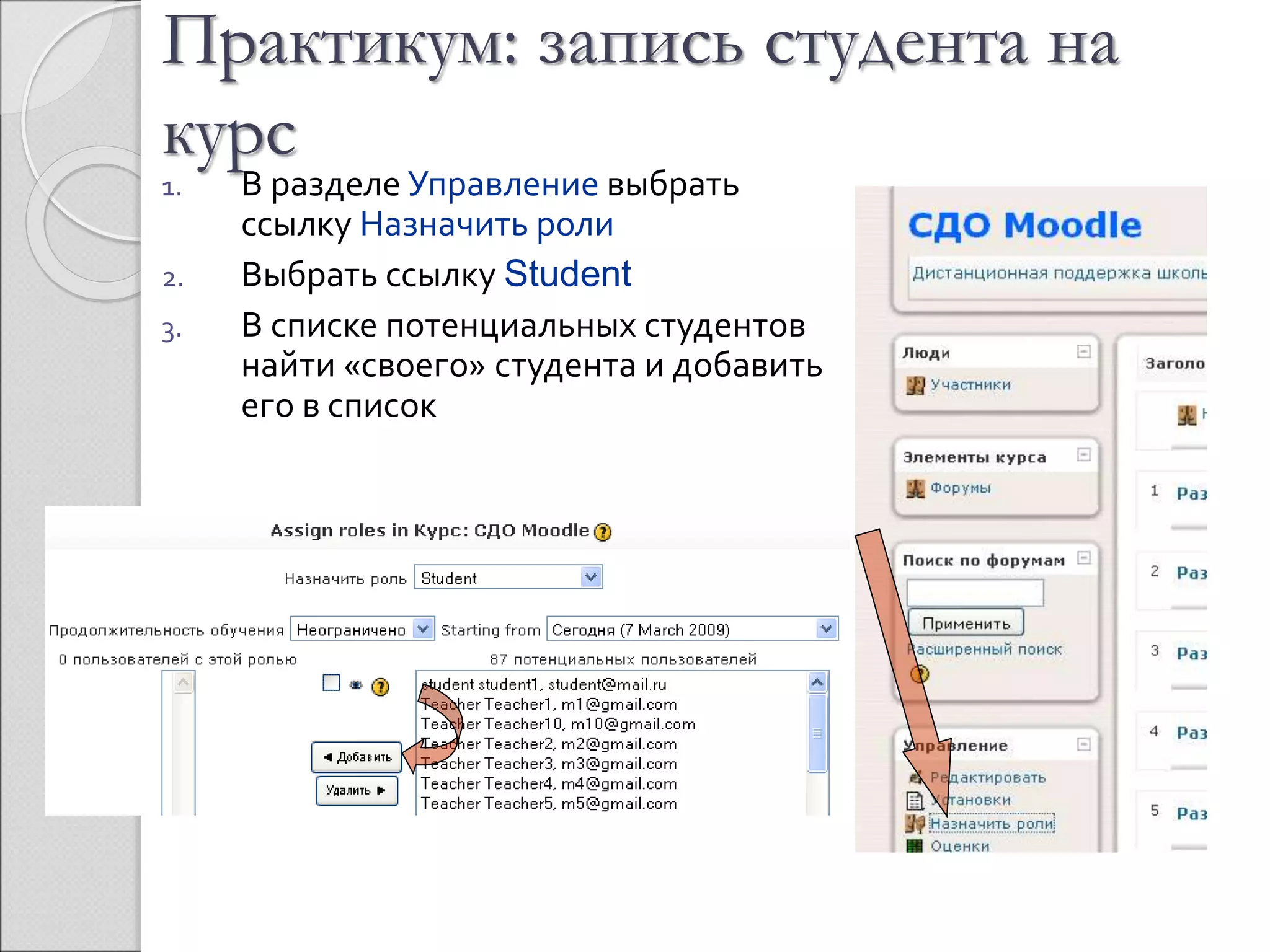The height and width of the screenshot is (952, 1270).
Task: Open the Оценки link
Action: coord(960,845)
